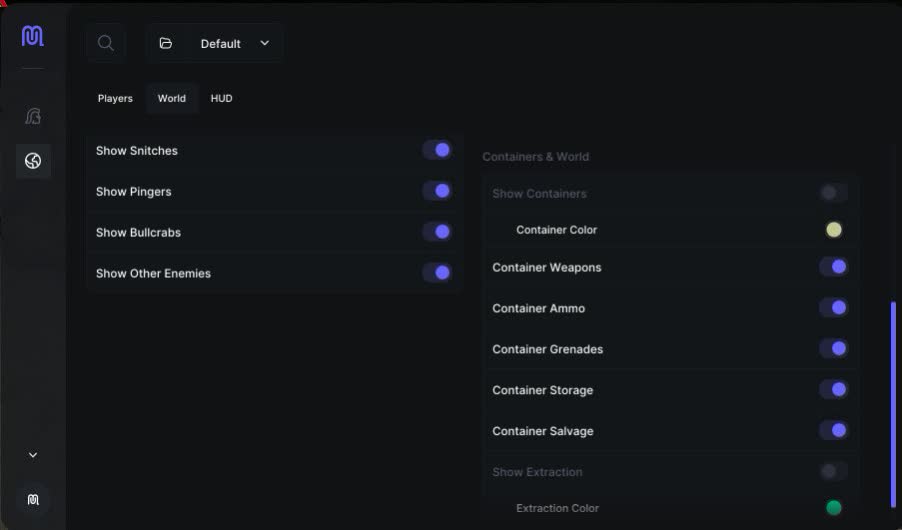
Task: Click the search magnifier icon
Action: coord(105,43)
